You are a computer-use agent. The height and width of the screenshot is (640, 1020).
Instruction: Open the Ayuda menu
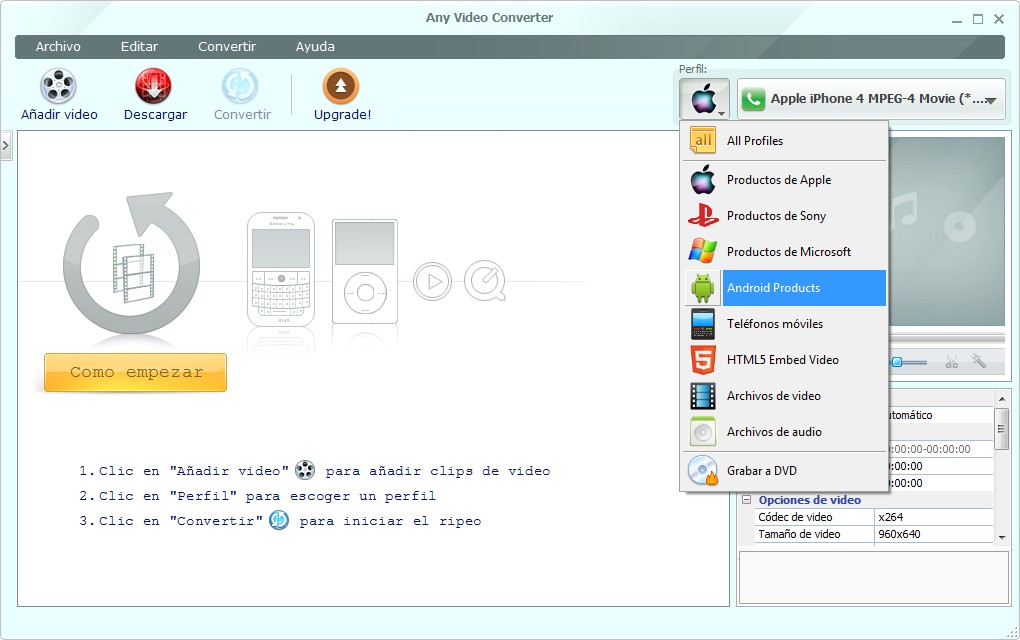pos(315,47)
